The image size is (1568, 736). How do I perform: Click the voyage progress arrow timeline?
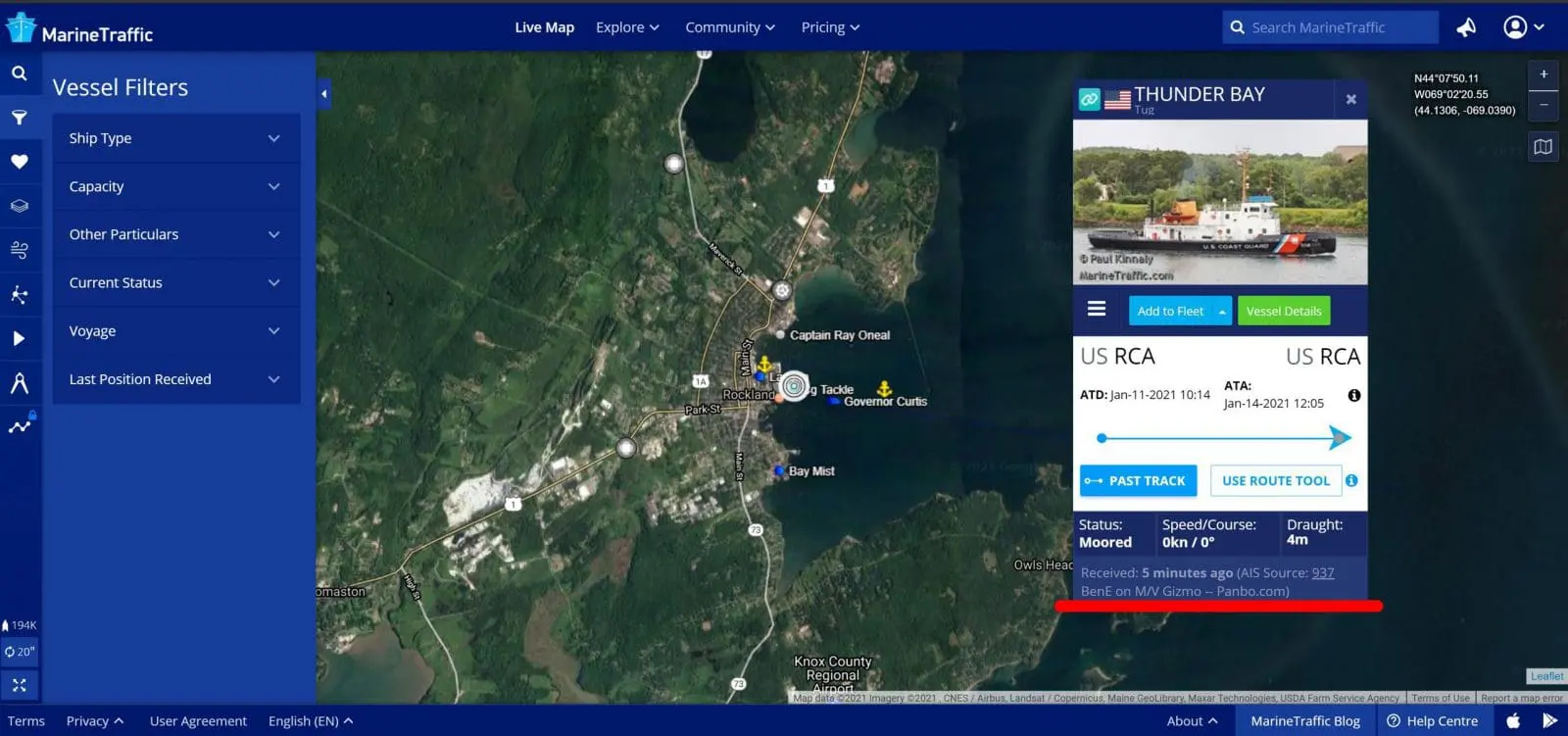[x=1225, y=438]
